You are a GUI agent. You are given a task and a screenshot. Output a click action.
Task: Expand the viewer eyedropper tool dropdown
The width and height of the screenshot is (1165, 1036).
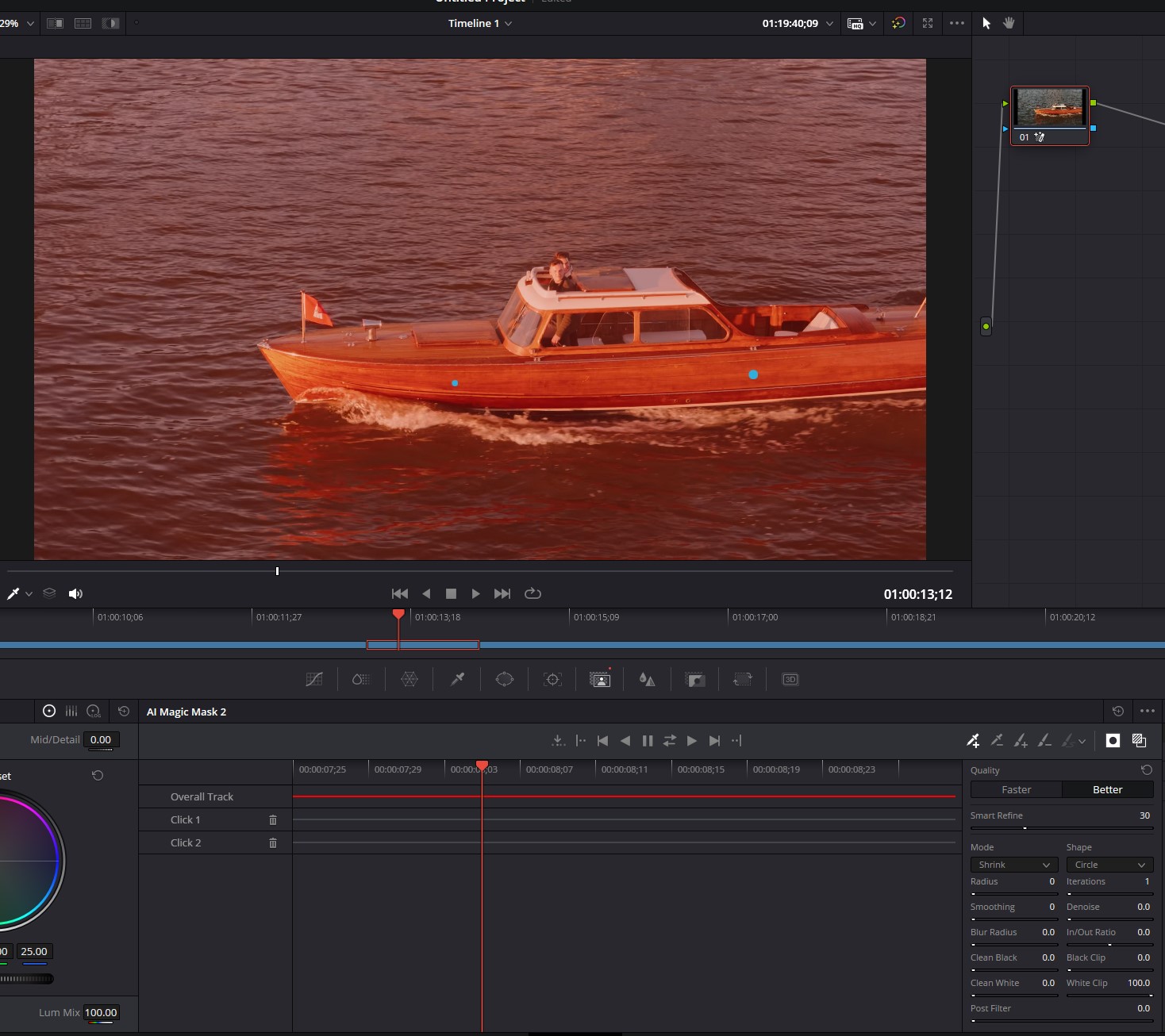click(29, 593)
